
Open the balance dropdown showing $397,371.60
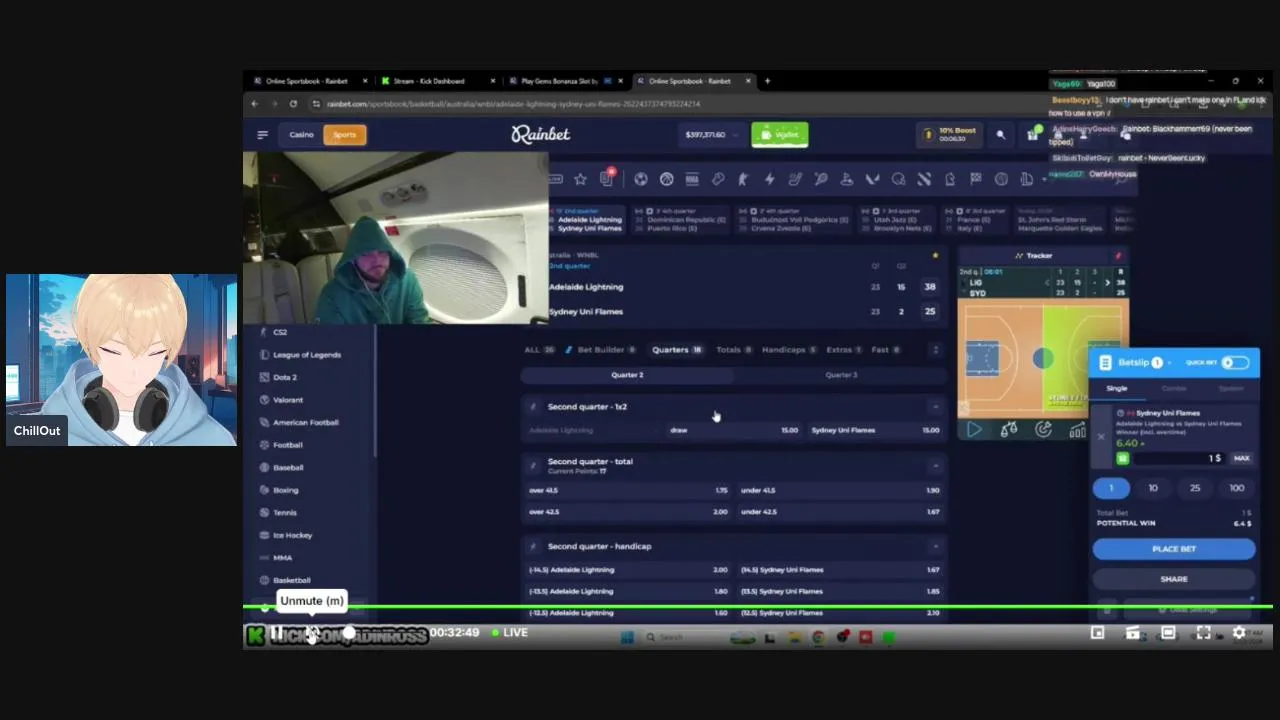[x=711, y=135]
